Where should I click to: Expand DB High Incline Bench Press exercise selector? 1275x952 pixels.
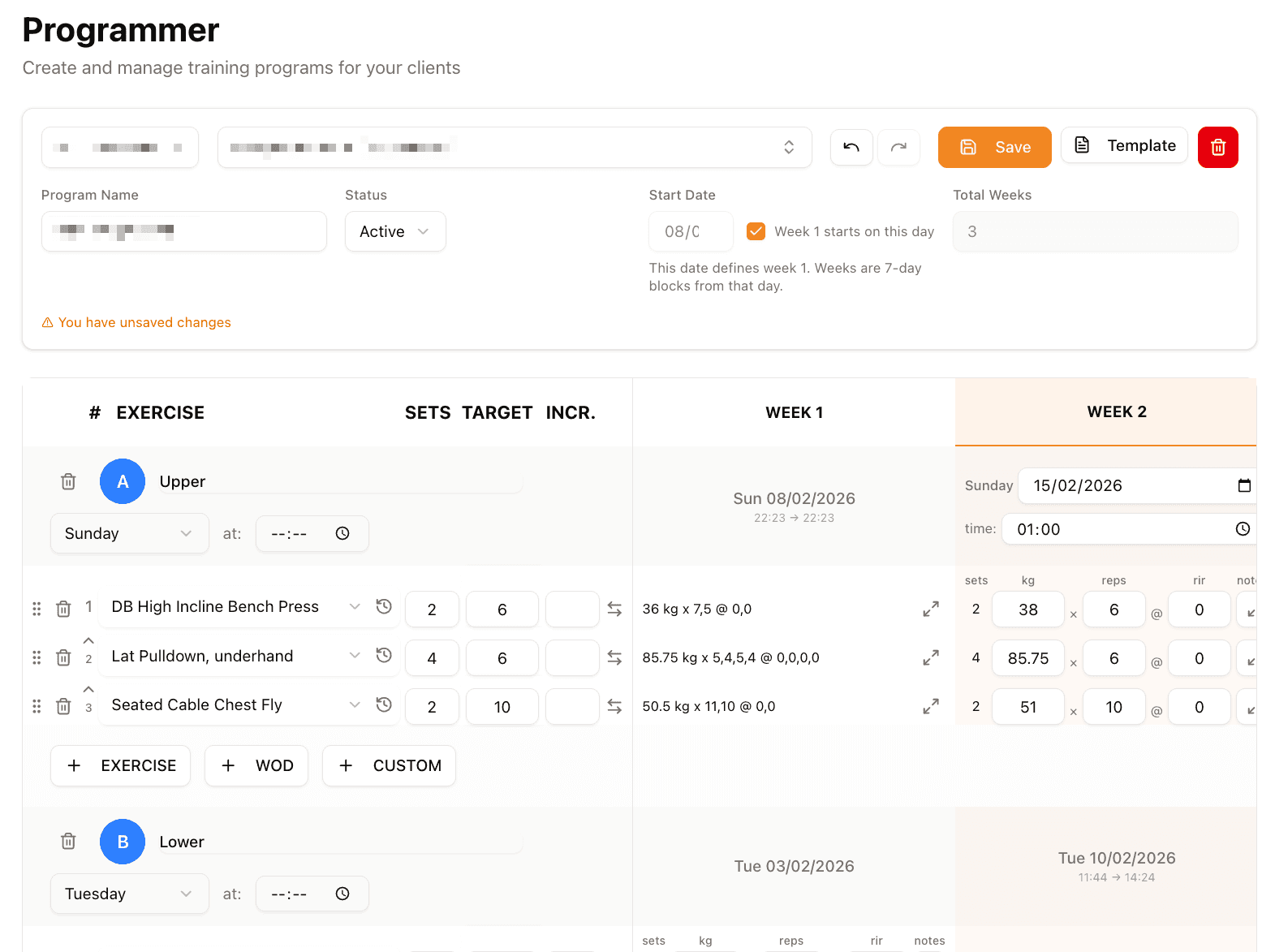pyautogui.click(x=354, y=607)
